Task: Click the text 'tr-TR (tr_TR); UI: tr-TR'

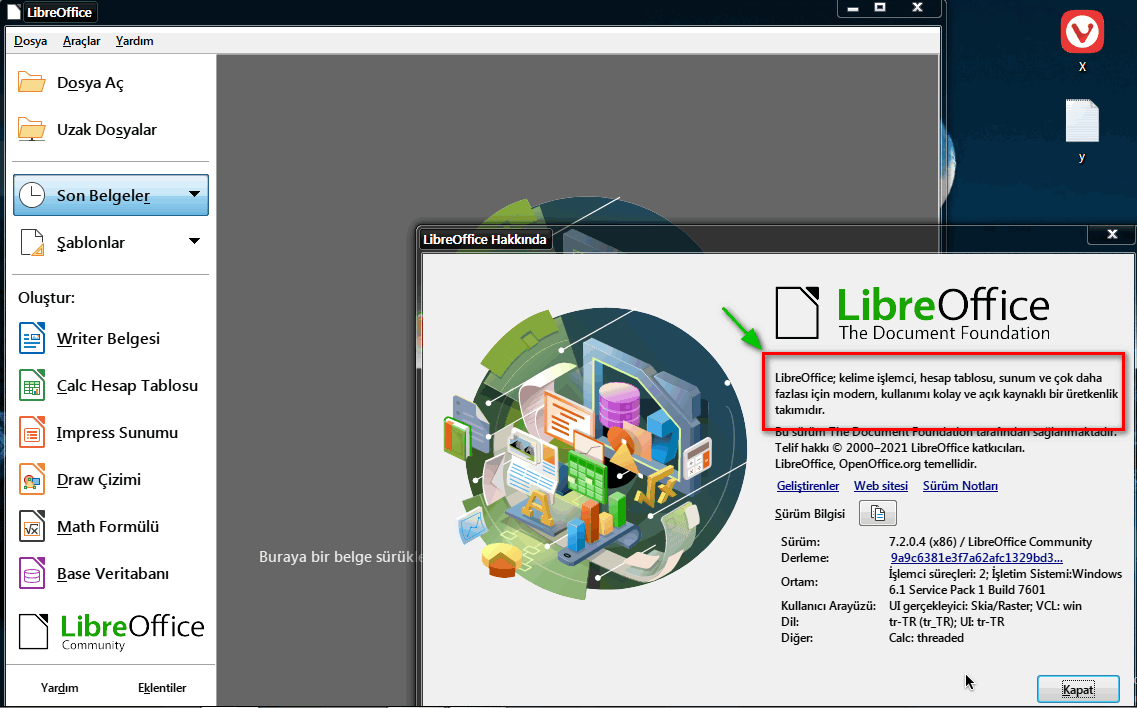Action: coord(946,622)
